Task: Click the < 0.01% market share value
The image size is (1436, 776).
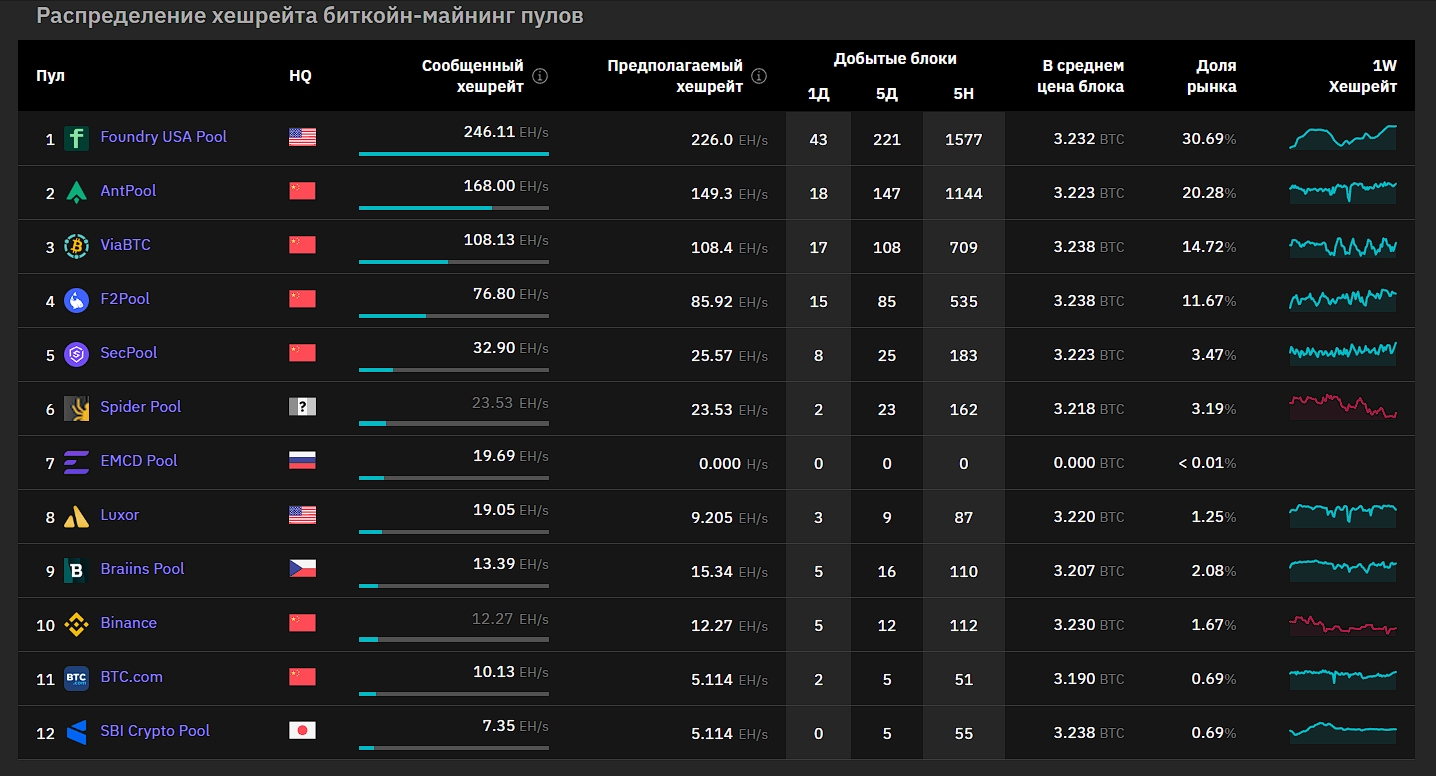Action: pos(1207,463)
